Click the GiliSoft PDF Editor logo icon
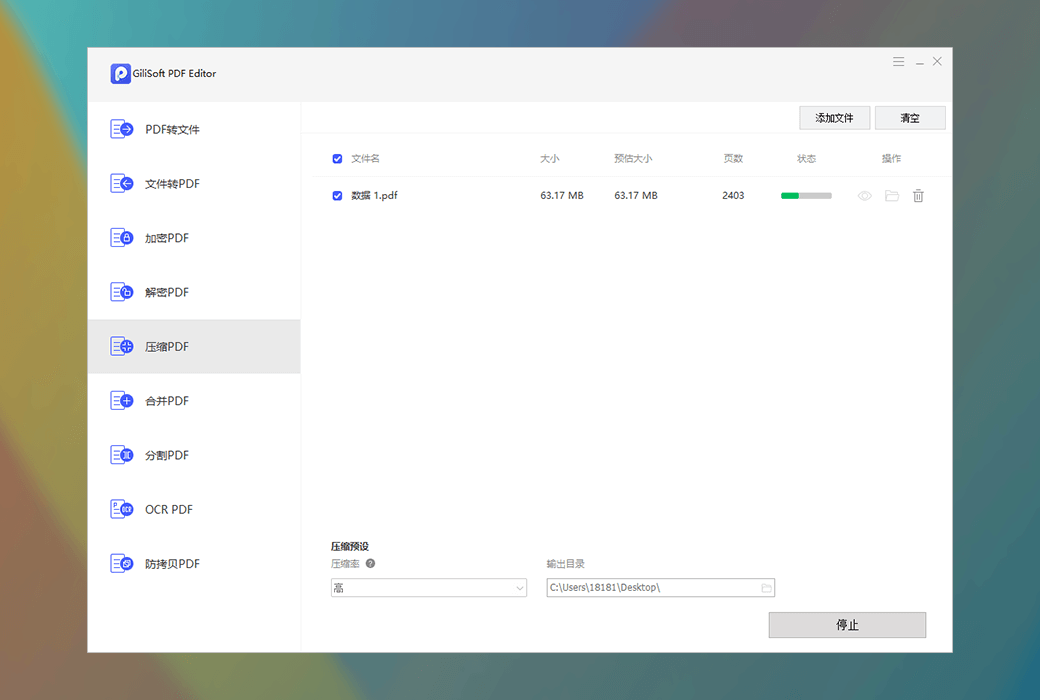The height and width of the screenshot is (700, 1040). [x=120, y=73]
